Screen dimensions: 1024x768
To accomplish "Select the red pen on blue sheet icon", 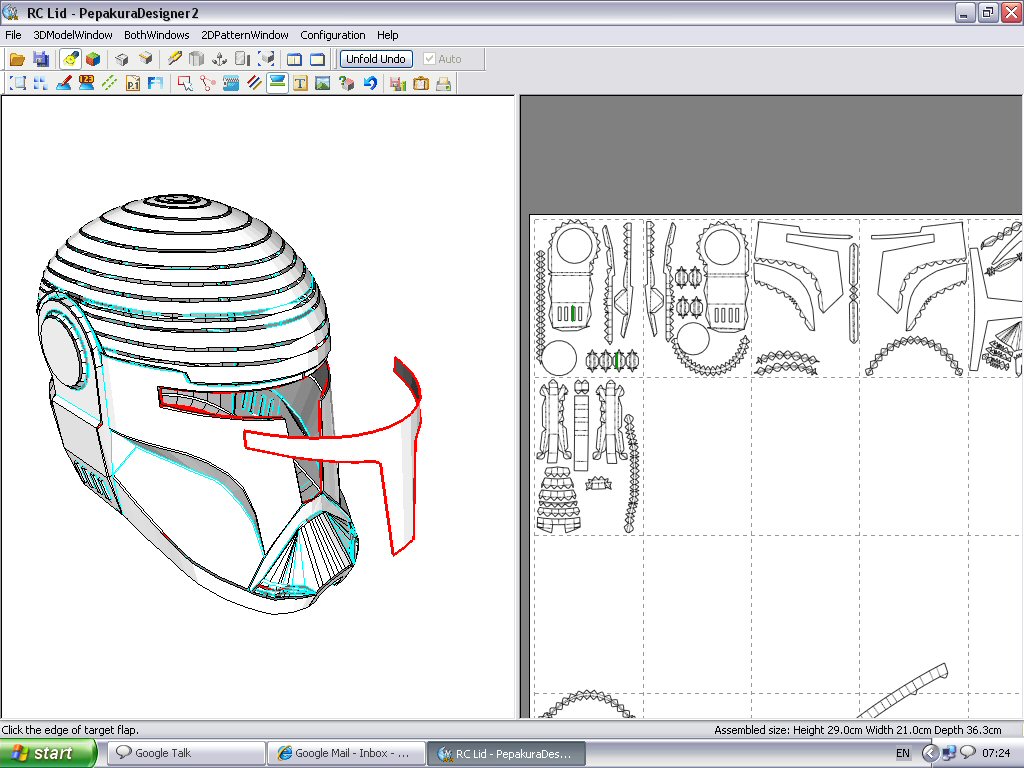I will (x=63, y=84).
